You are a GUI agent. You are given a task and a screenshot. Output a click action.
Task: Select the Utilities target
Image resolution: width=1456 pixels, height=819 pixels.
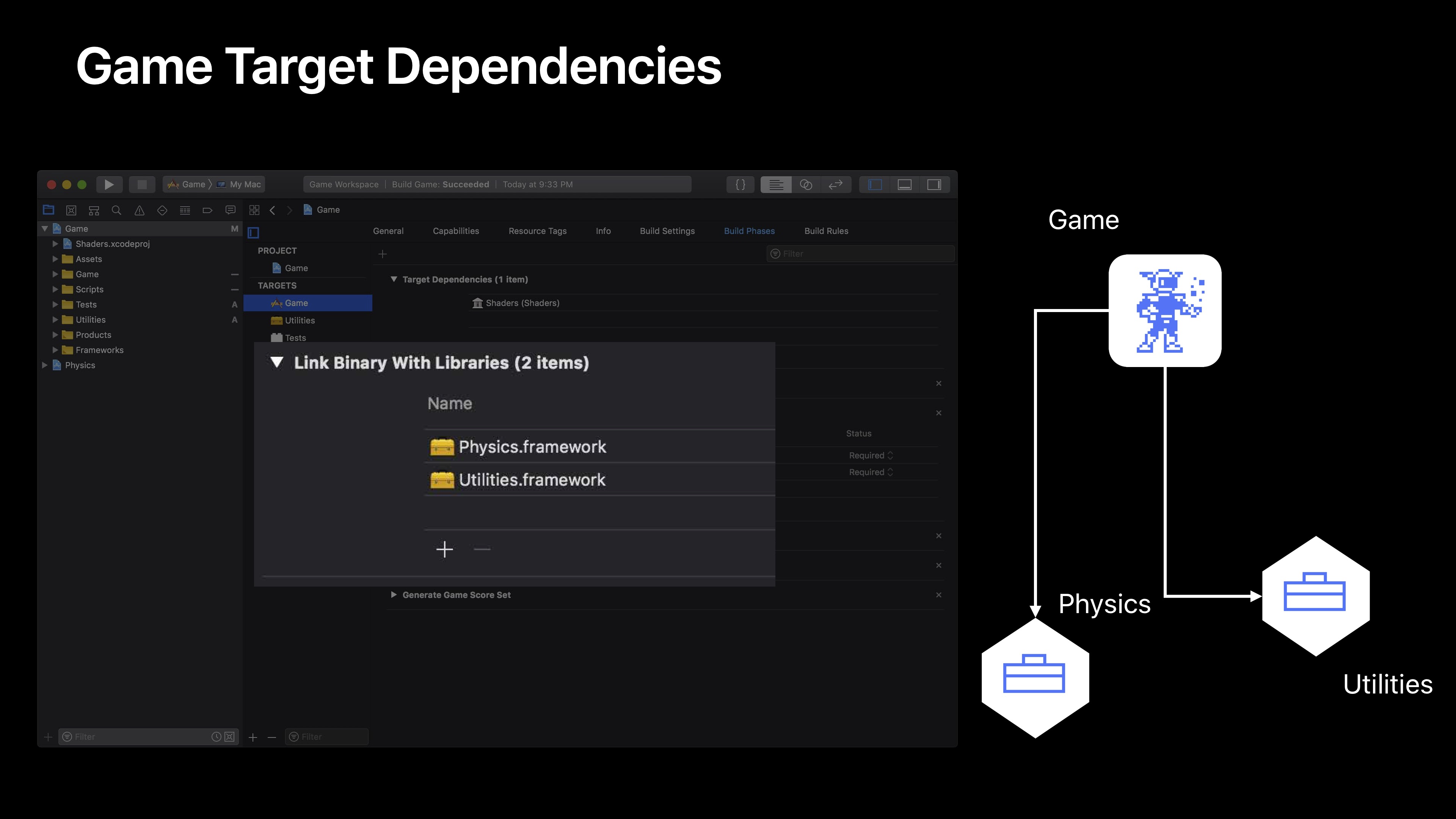click(300, 320)
